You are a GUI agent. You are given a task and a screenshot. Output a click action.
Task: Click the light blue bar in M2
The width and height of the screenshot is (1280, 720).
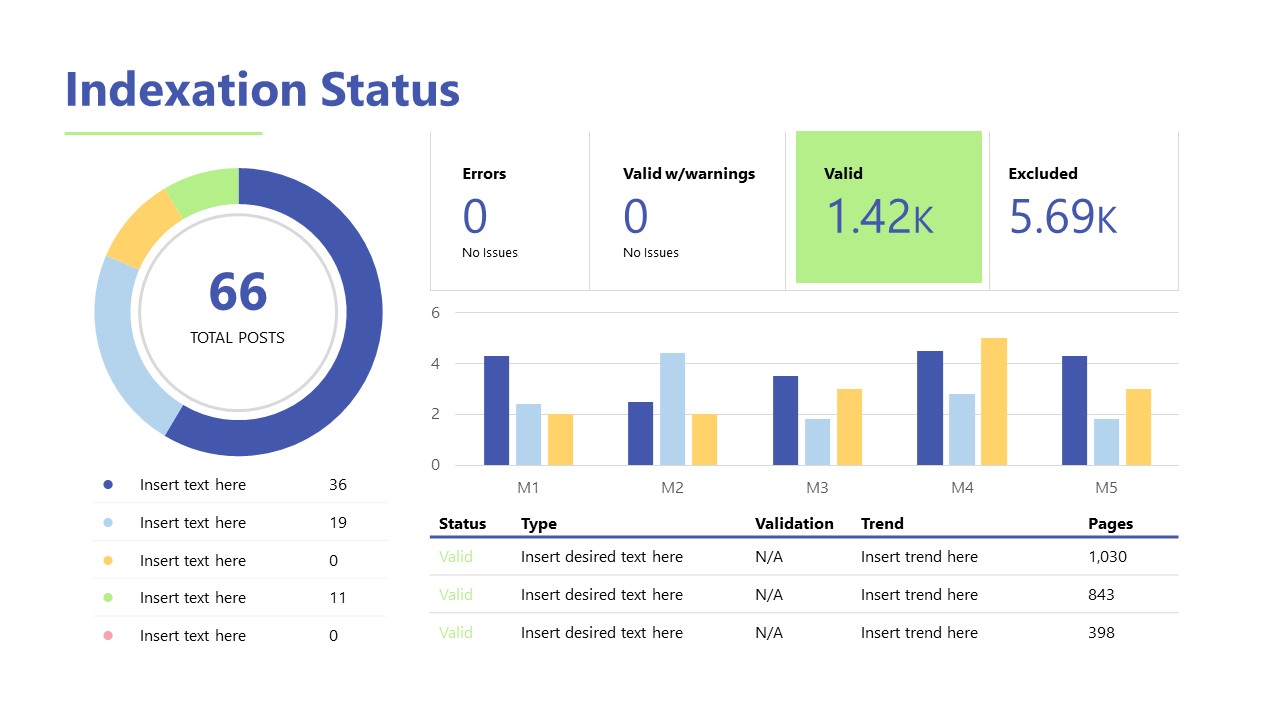tap(672, 409)
